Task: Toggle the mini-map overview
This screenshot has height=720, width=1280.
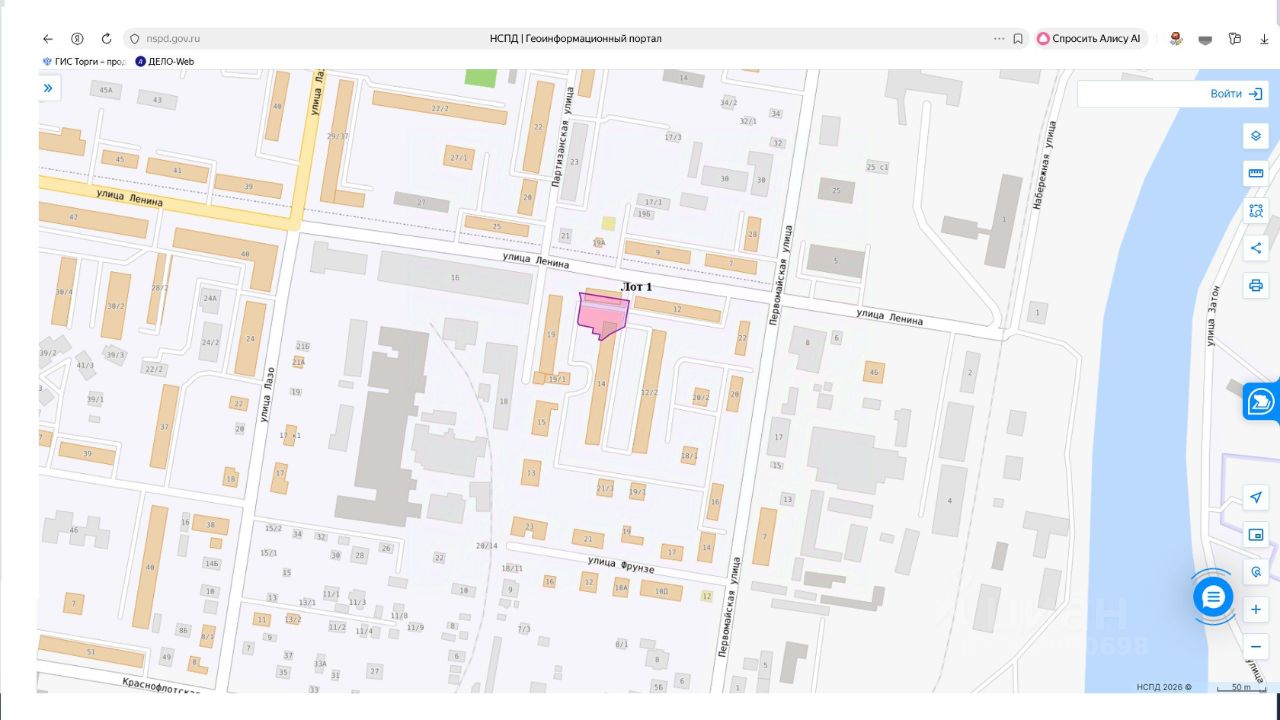Action: tap(1256, 535)
